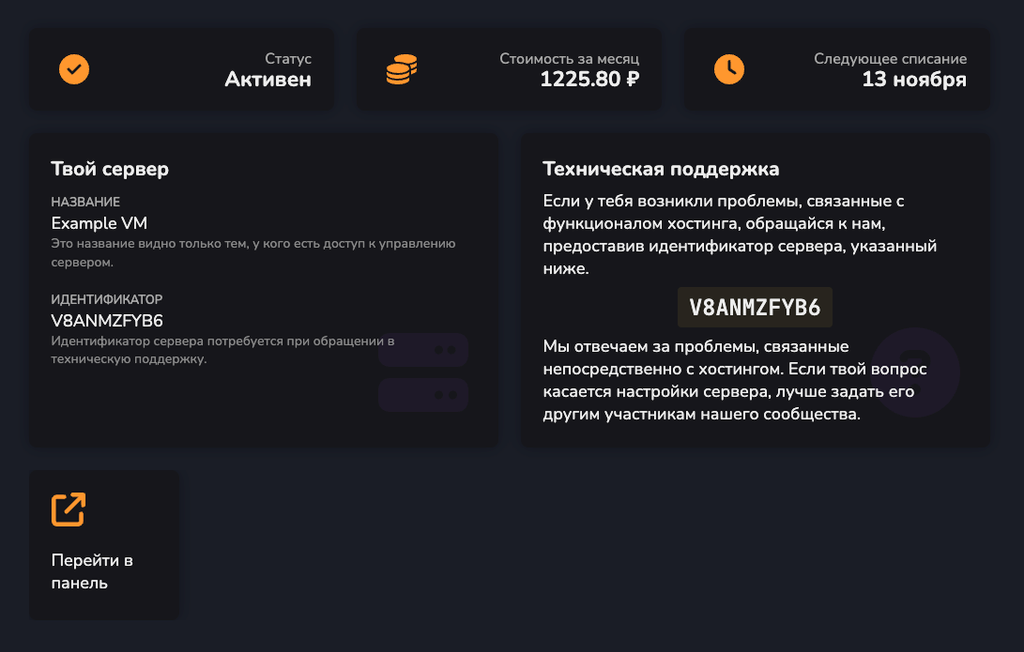
Task: Click the "Стоимость за месяц" label
Action: pos(569,59)
